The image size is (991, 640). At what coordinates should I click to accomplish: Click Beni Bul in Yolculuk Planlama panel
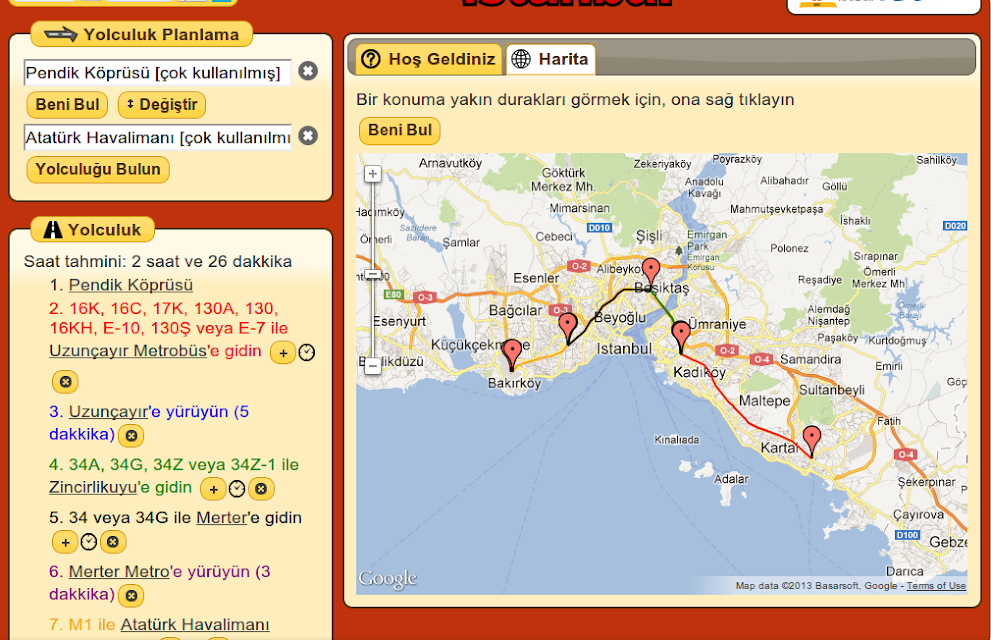click(x=67, y=104)
